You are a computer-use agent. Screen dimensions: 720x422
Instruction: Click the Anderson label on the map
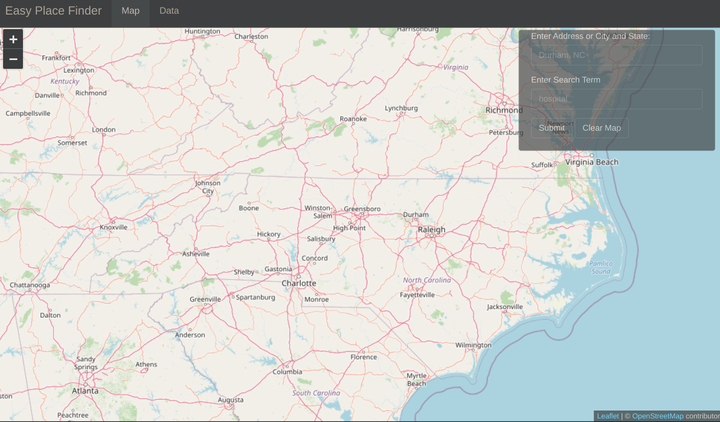coord(190,335)
